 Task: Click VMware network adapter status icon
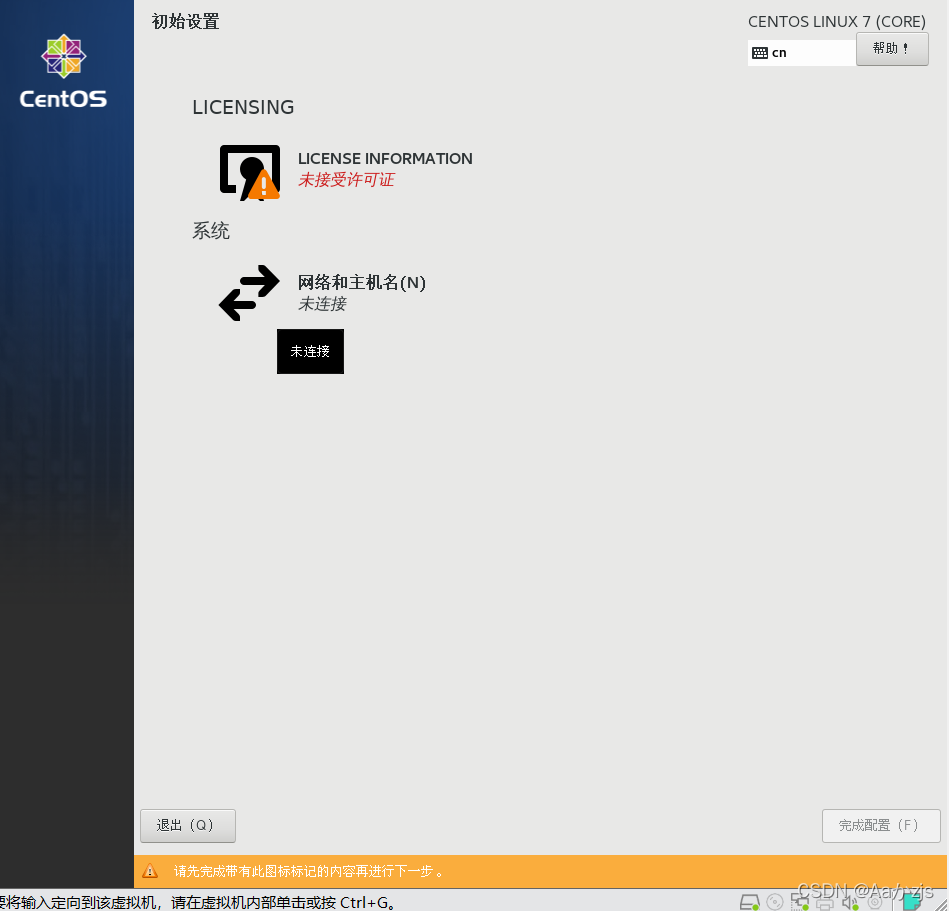coord(800,902)
